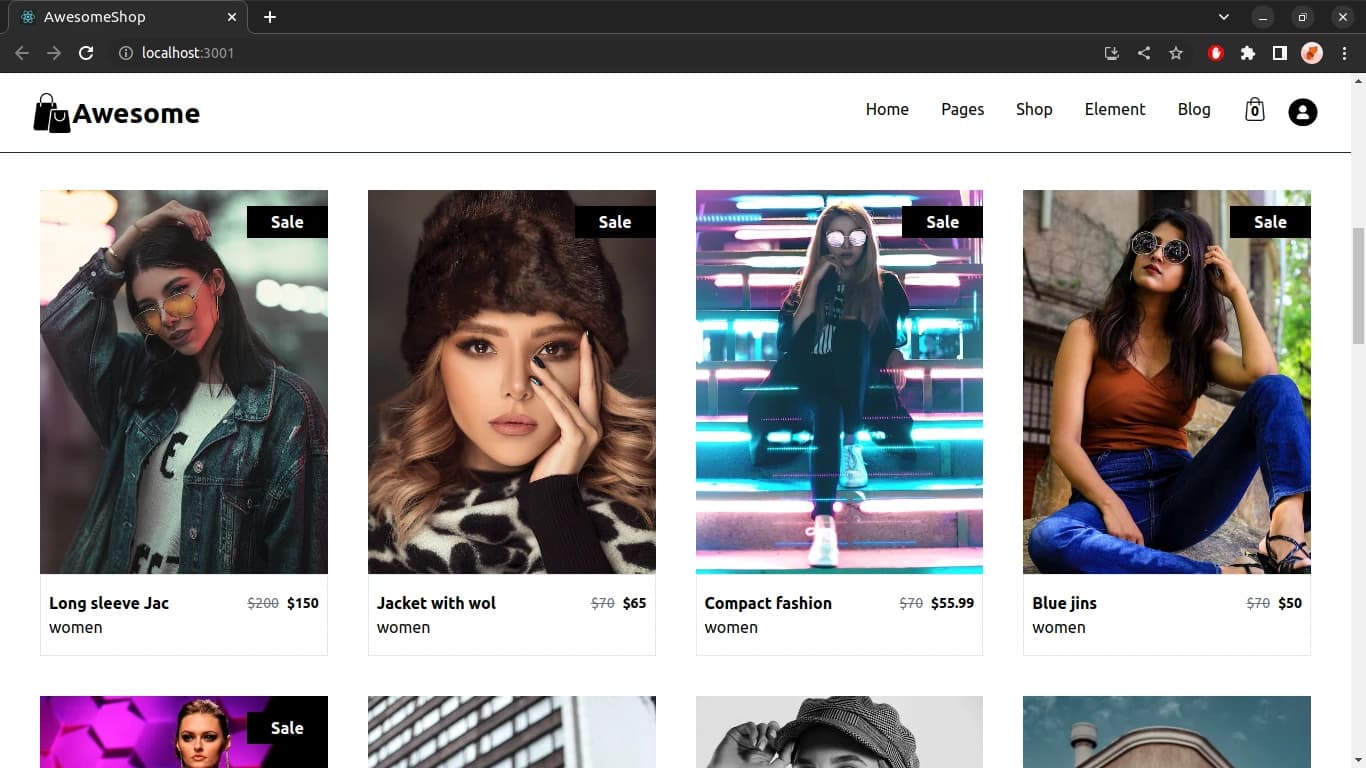The height and width of the screenshot is (768, 1366).
Task: Open the Element menu item
Action: tap(1115, 109)
